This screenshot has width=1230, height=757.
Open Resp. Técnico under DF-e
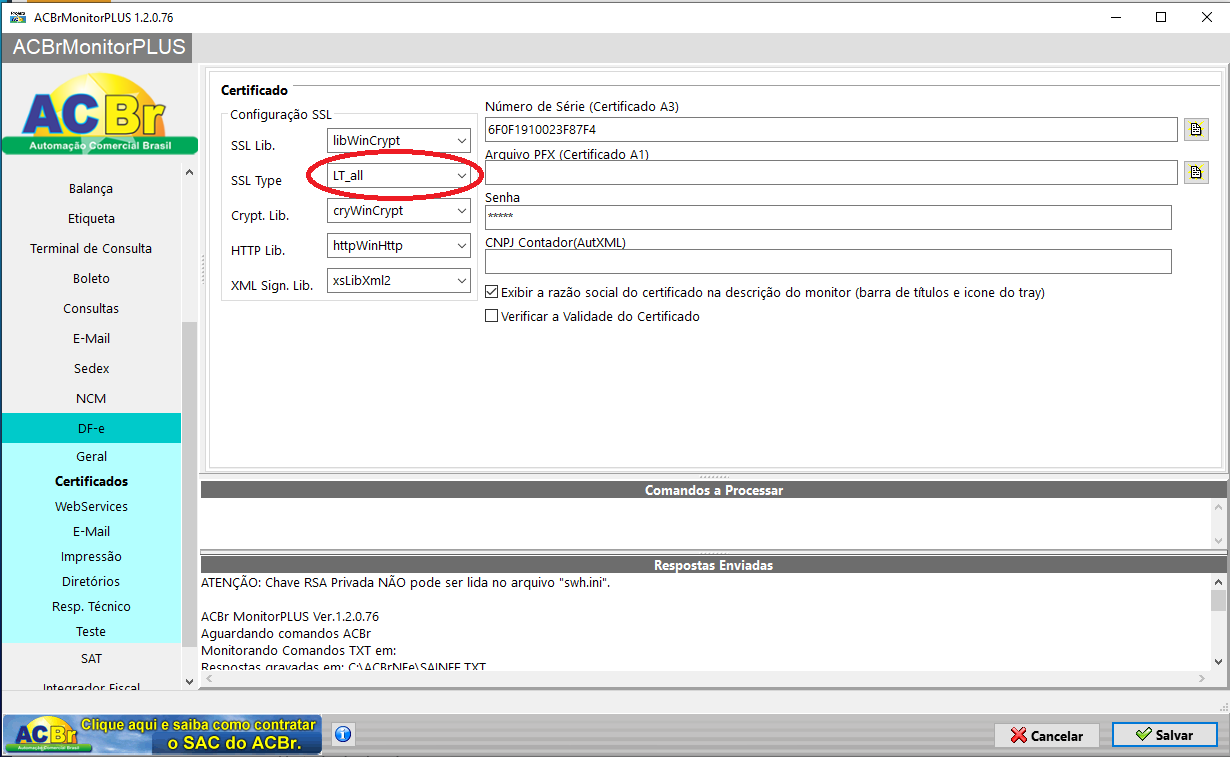pyautogui.click(x=91, y=606)
